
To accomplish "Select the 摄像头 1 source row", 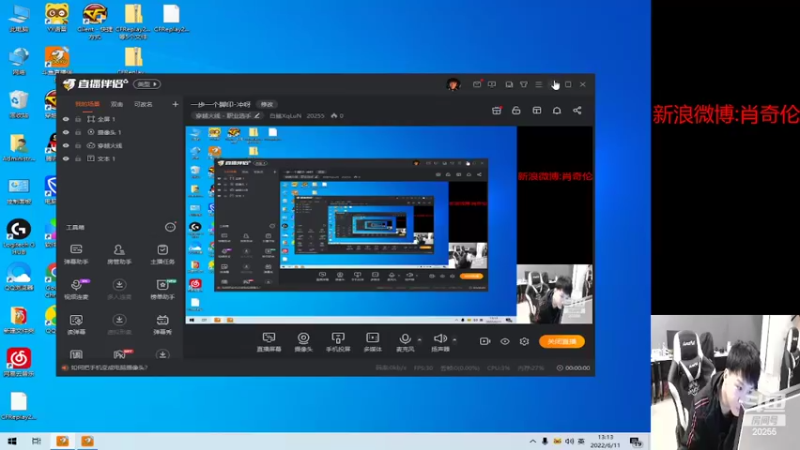I will 120,132.
